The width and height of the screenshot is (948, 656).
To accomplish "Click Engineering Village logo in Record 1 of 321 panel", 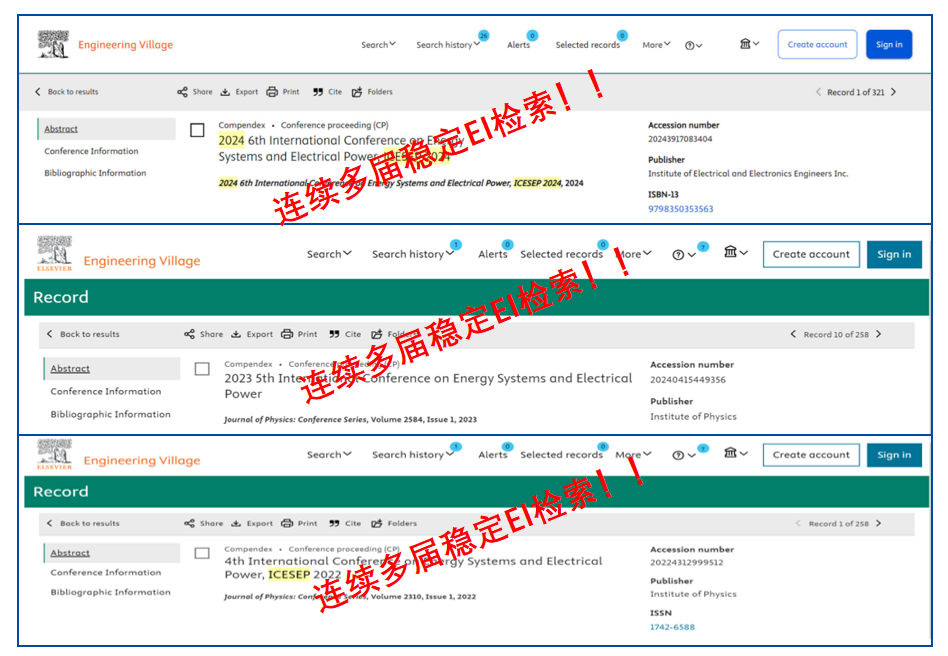I will click(105, 45).
